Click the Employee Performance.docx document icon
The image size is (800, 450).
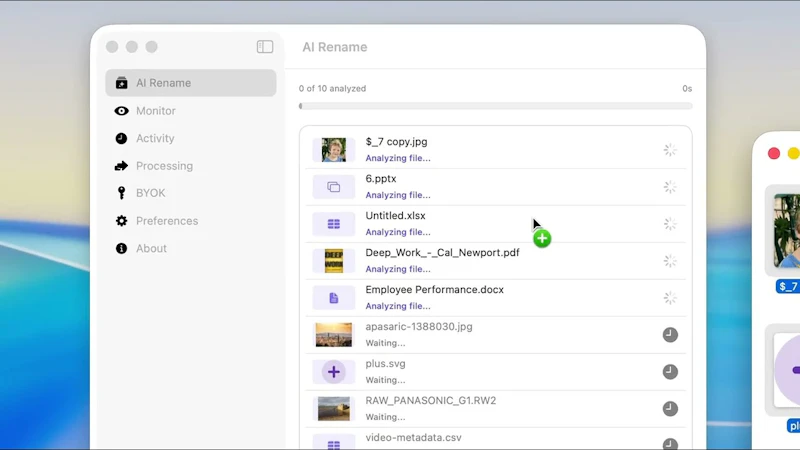[x=334, y=298]
